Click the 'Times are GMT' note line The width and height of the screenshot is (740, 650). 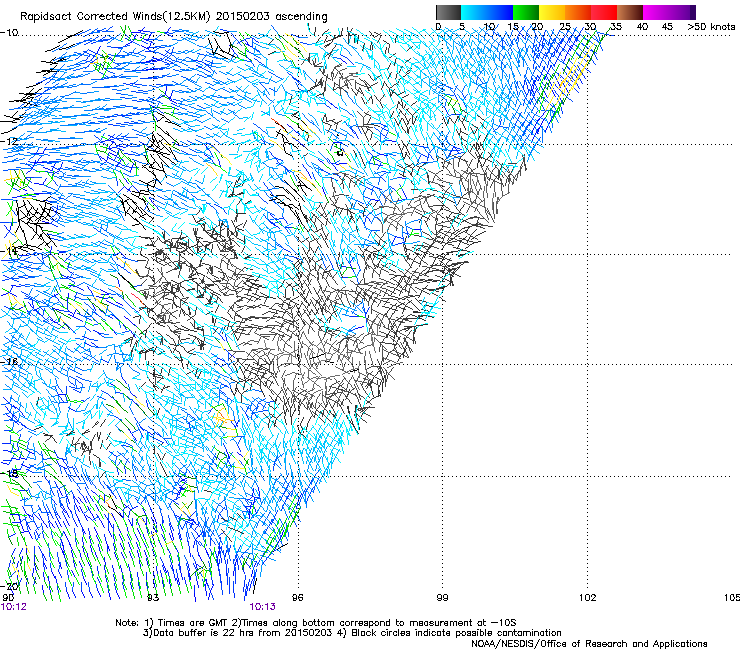[x=316, y=623]
